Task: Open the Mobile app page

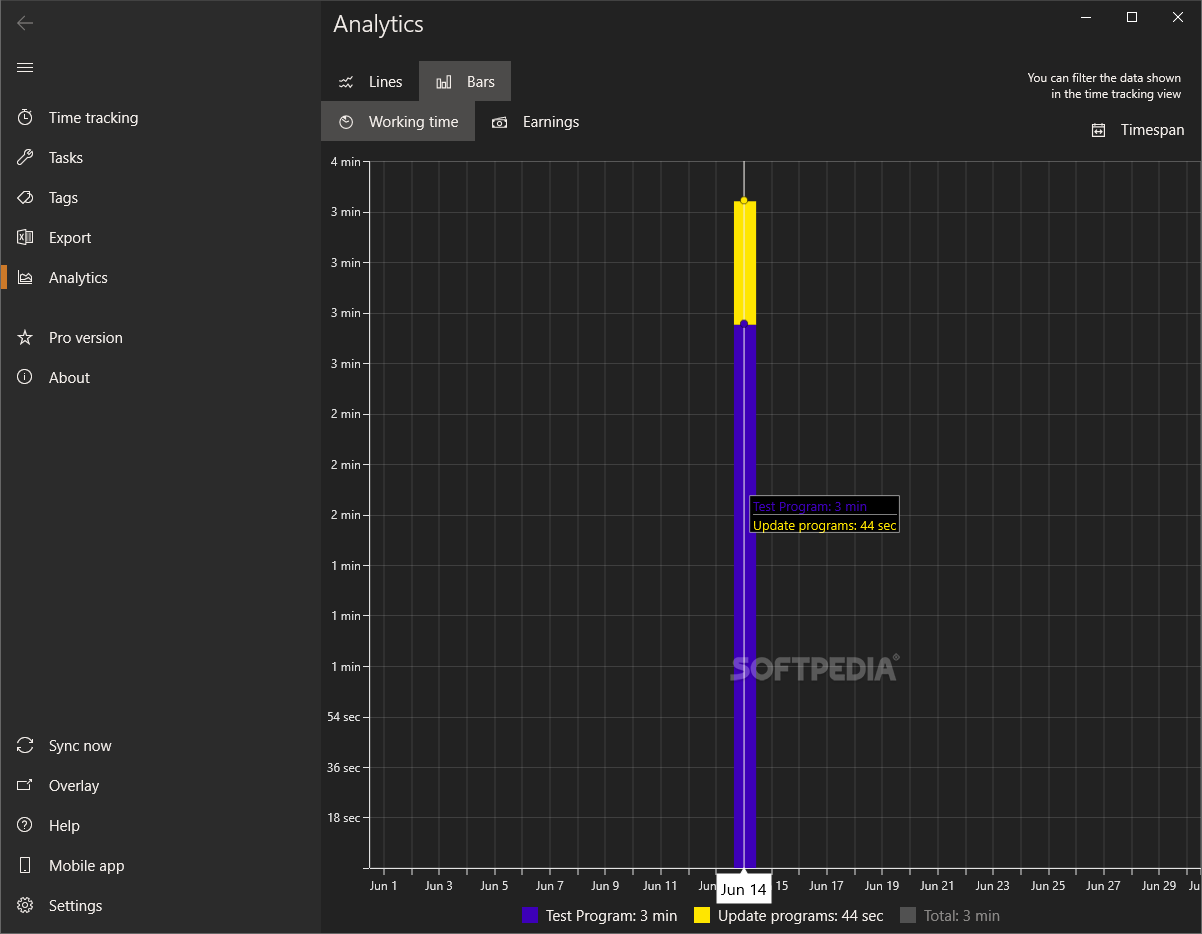Action: 160,866
